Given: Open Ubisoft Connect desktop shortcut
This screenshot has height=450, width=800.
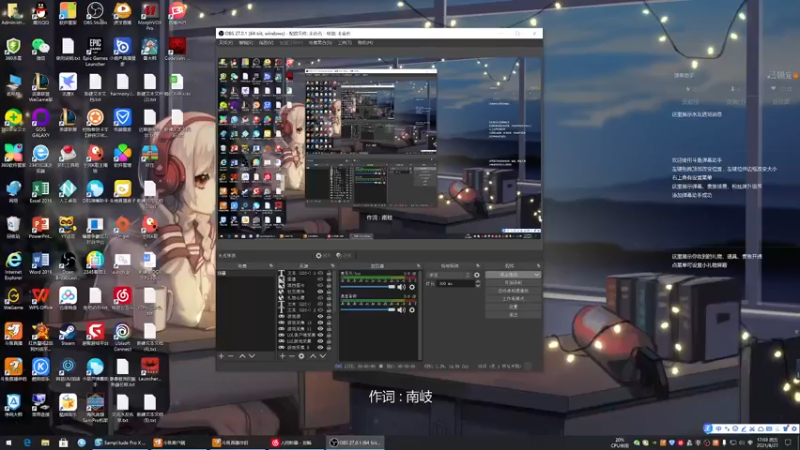Looking at the screenshot, I should coord(122,337).
